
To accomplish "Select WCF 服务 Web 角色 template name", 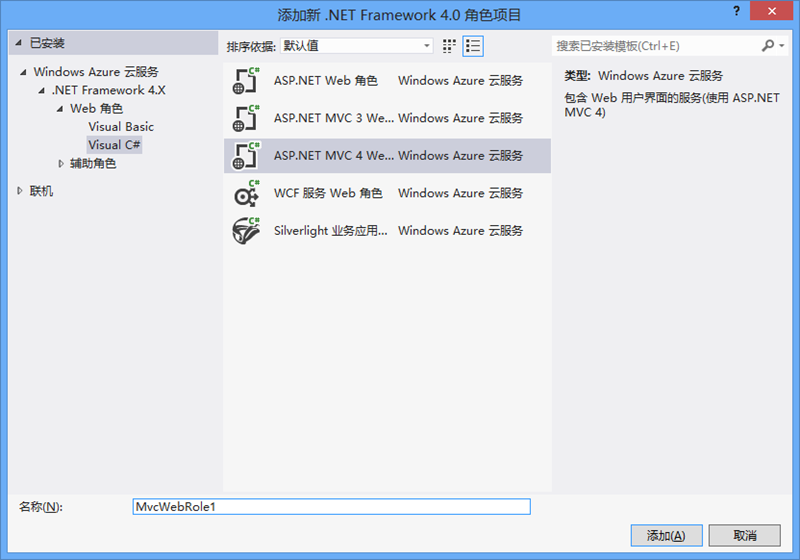I will coord(328,193).
